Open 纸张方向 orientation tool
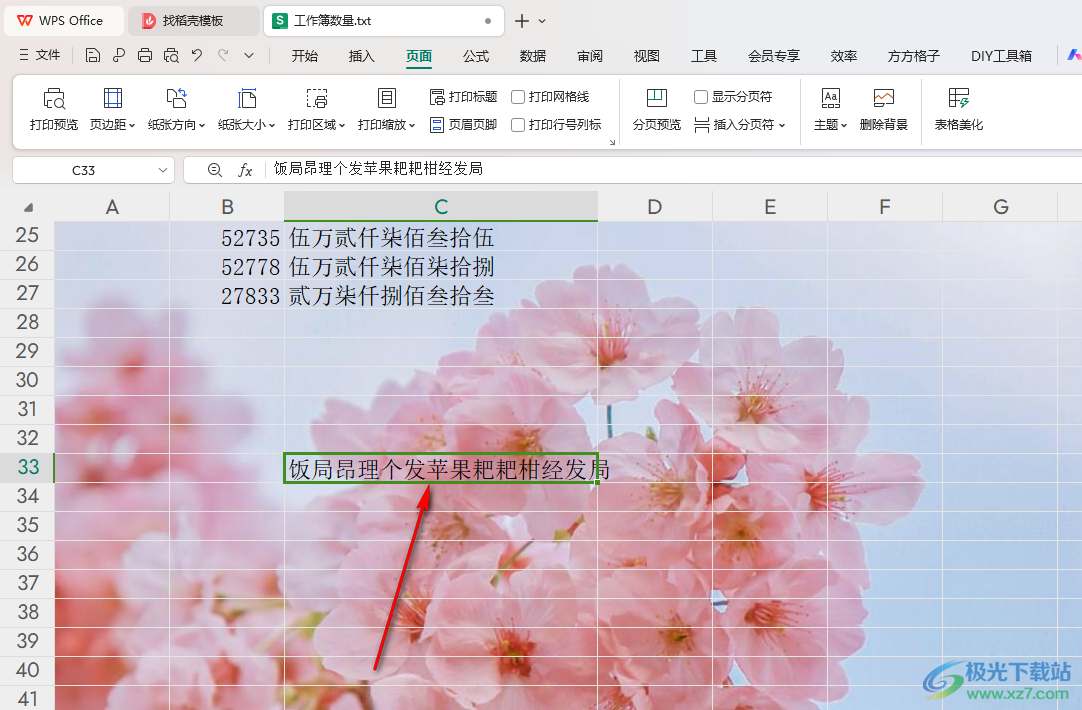The width and height of the screenshot is (1082, 710). pos(177,110)
